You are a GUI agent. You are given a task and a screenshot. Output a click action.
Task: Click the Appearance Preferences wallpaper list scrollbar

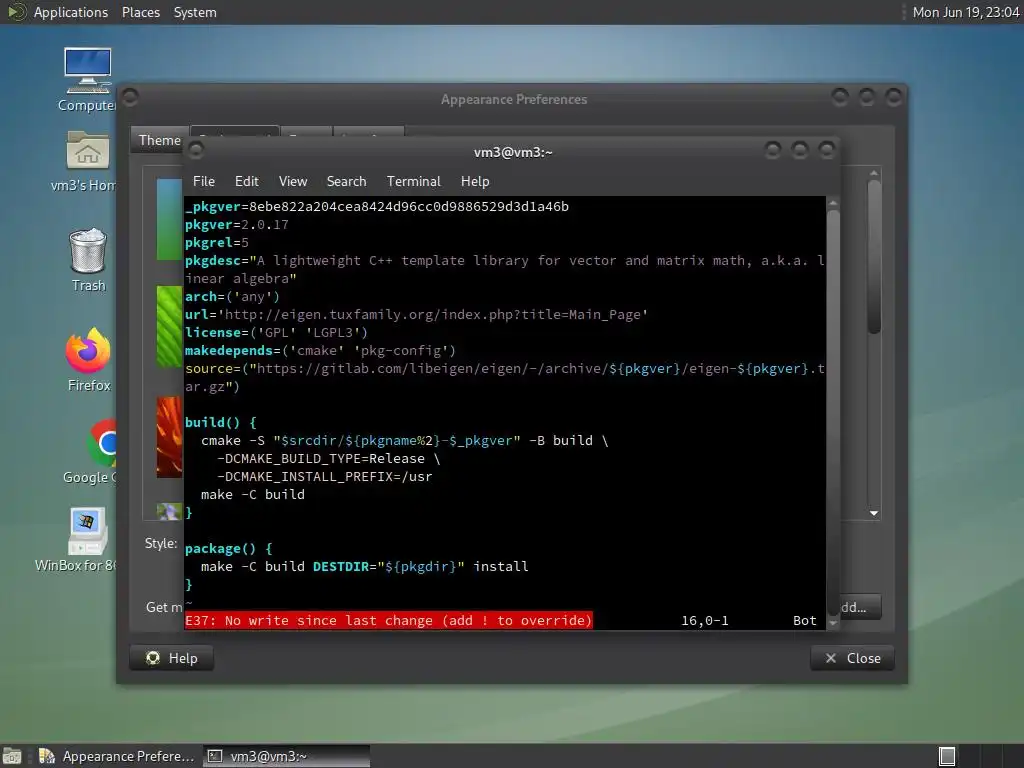point(874,255)
